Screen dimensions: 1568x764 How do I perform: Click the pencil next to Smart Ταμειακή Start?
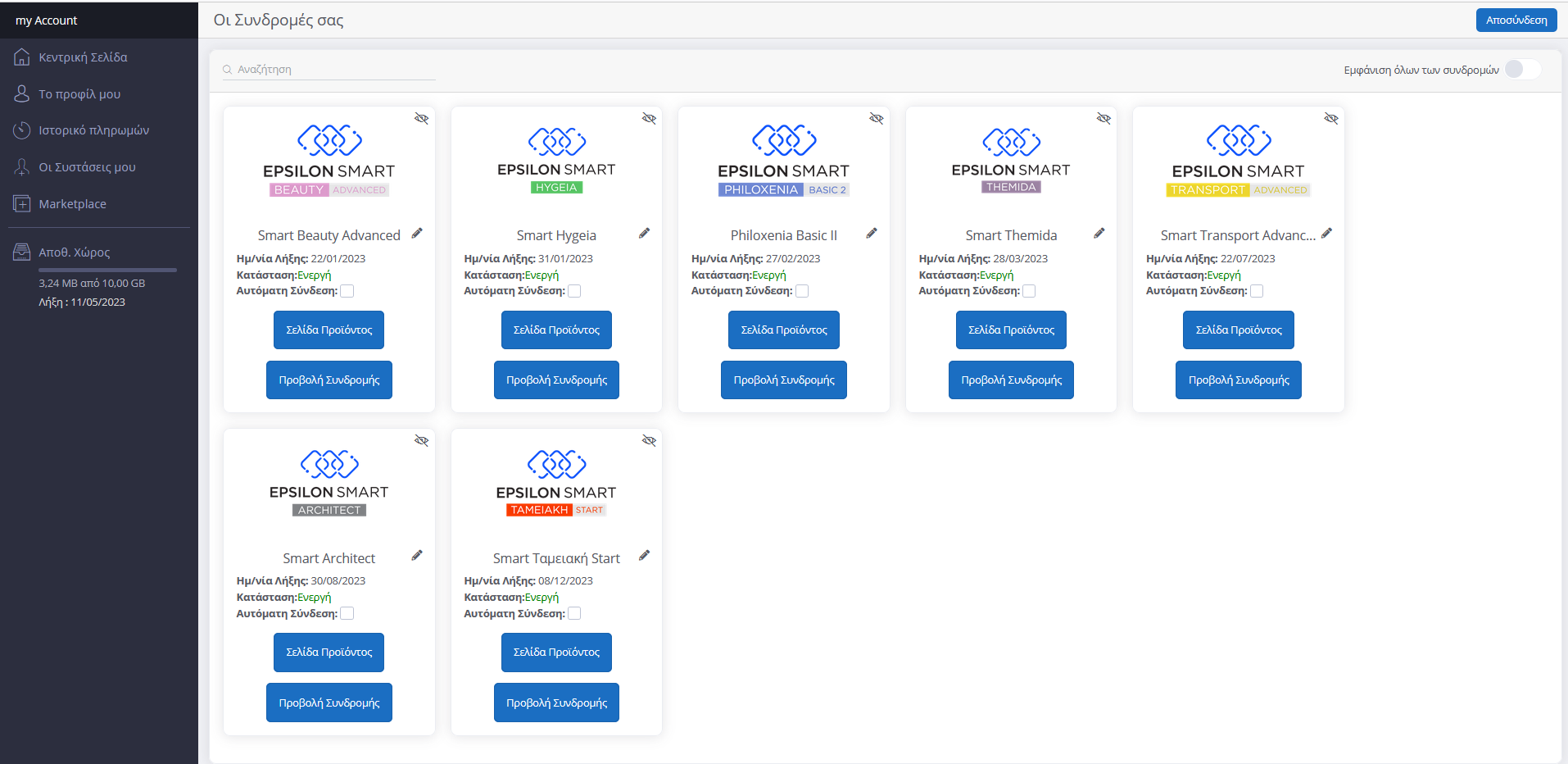click(645, 556)
